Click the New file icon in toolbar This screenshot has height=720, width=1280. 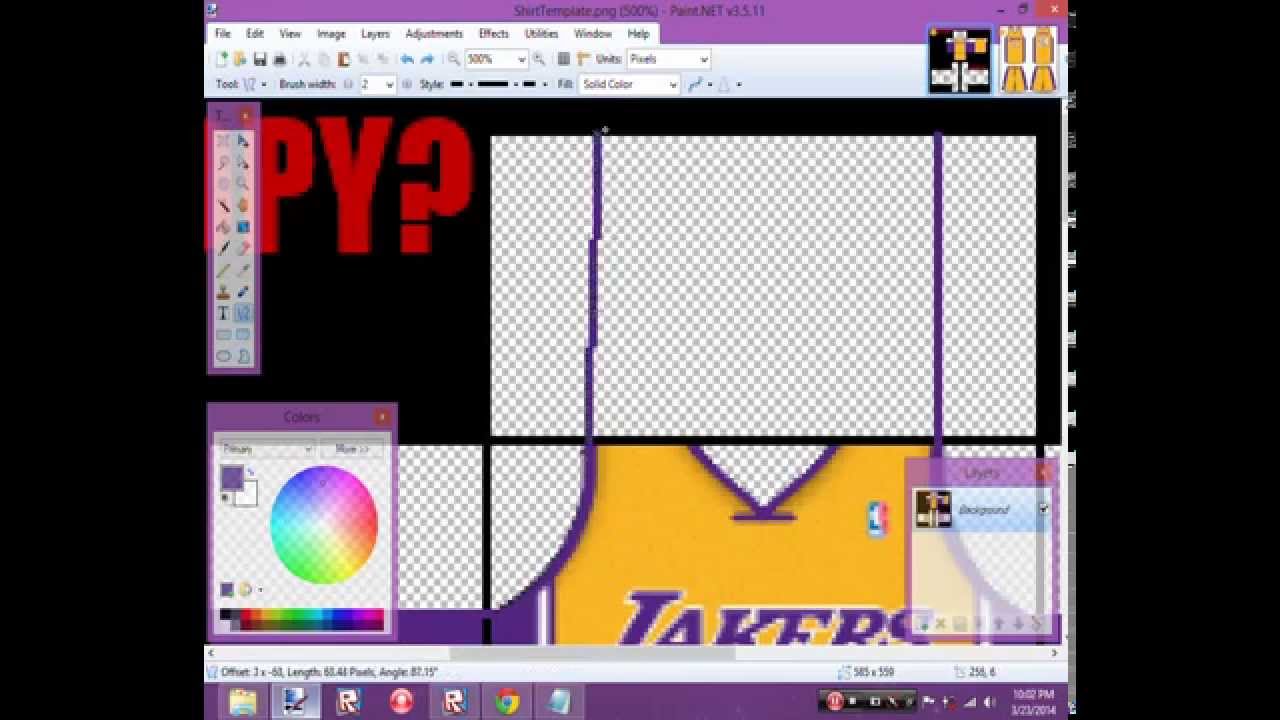pyautogui.click(x=222, y=59)
